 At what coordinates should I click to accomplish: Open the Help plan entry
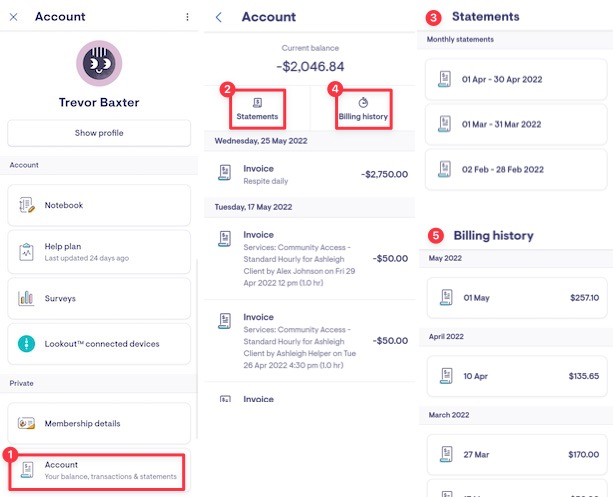tap(99, 252)
